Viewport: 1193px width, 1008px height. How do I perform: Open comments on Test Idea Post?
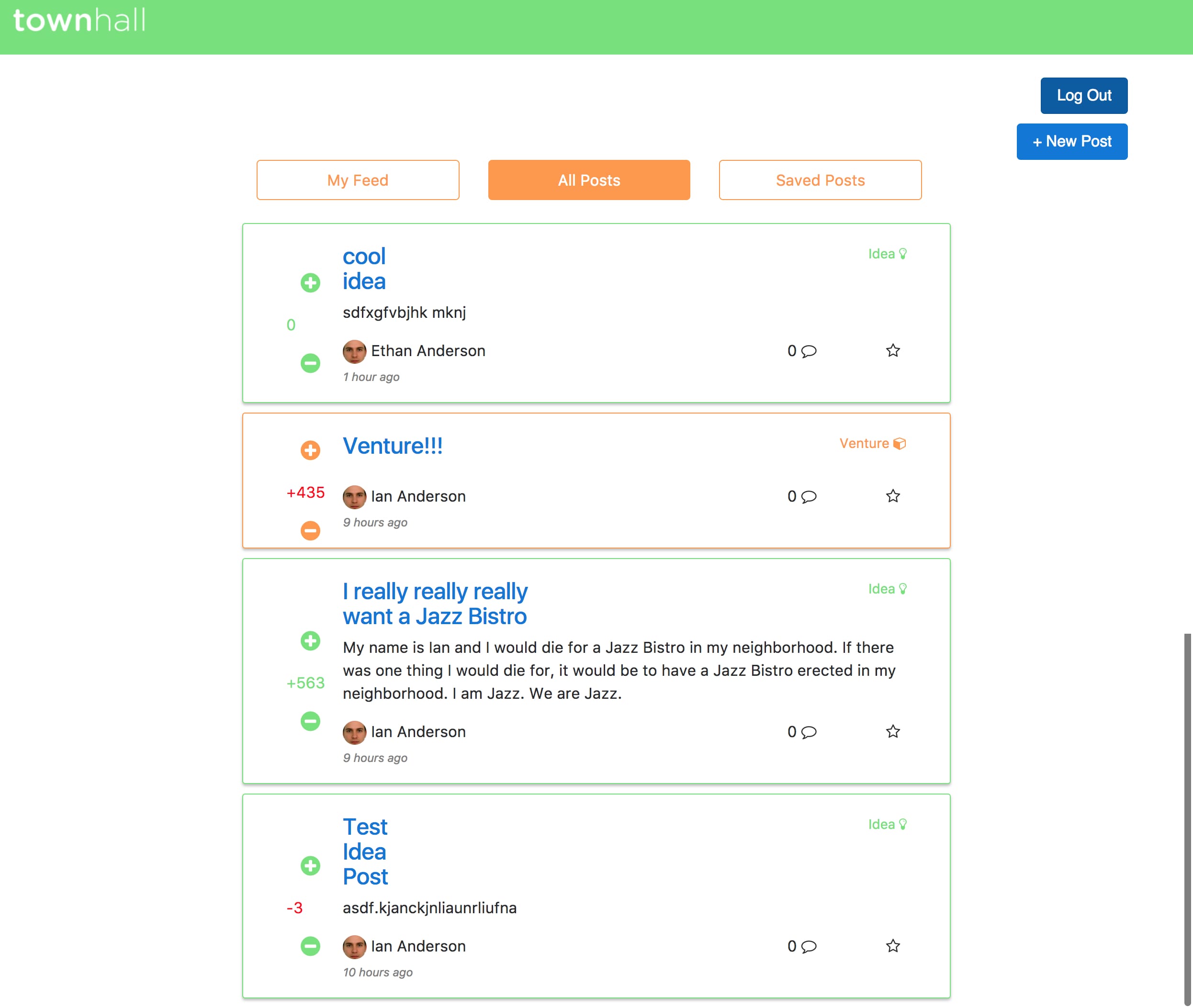(x=808, y=946)
